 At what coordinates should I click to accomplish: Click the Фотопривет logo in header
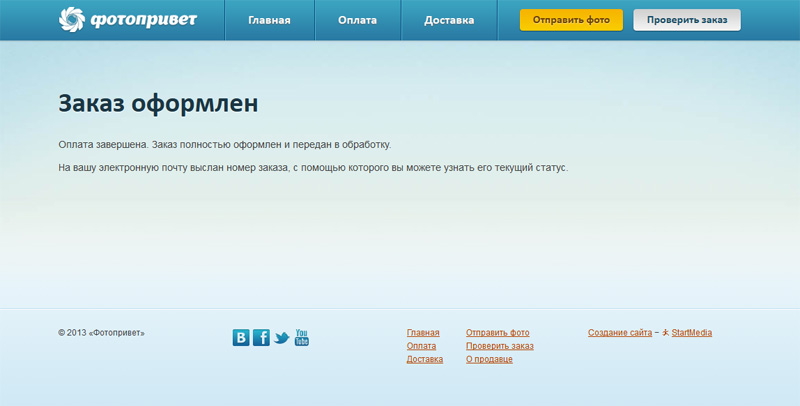click(128, 20)
